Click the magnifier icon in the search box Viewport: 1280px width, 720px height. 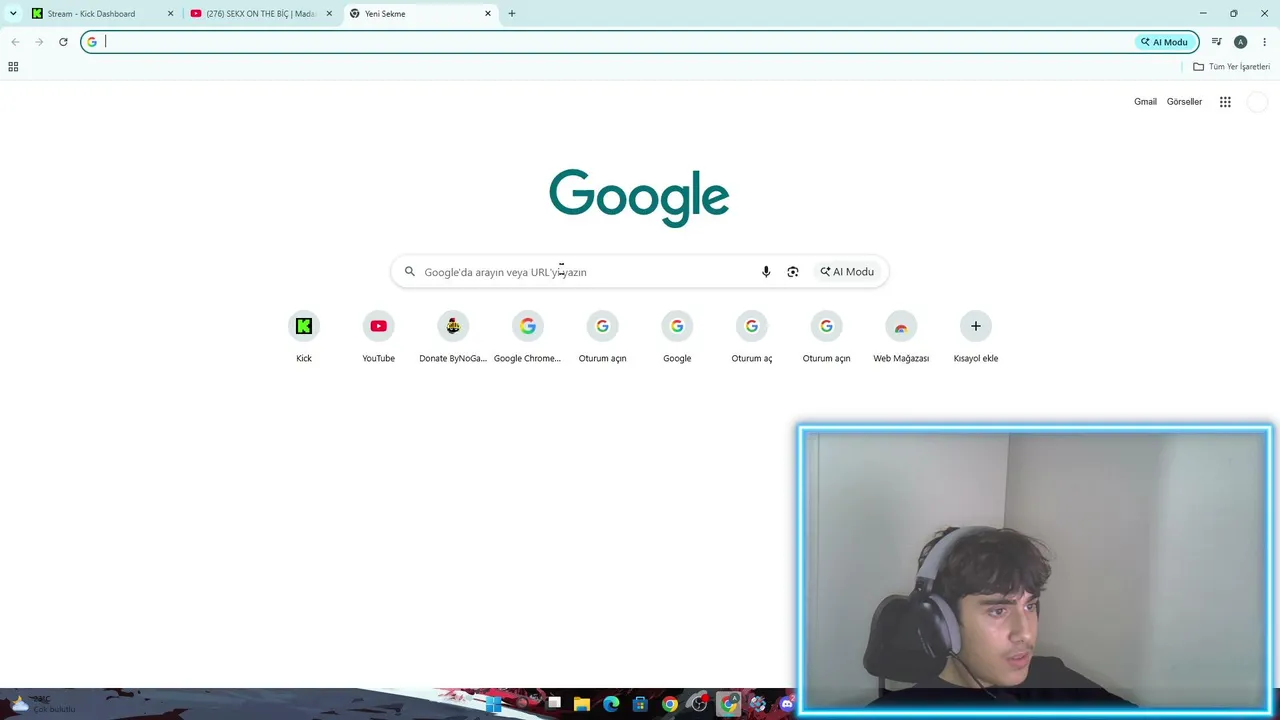(x=410, y=272)
